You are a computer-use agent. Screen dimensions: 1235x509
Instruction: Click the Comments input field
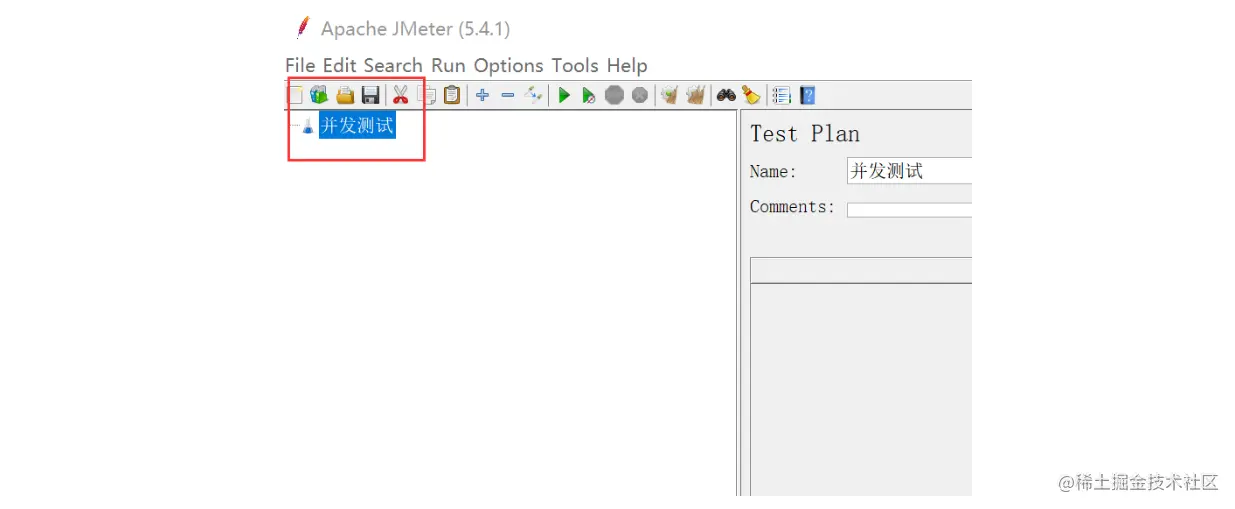tap(909, 210)
